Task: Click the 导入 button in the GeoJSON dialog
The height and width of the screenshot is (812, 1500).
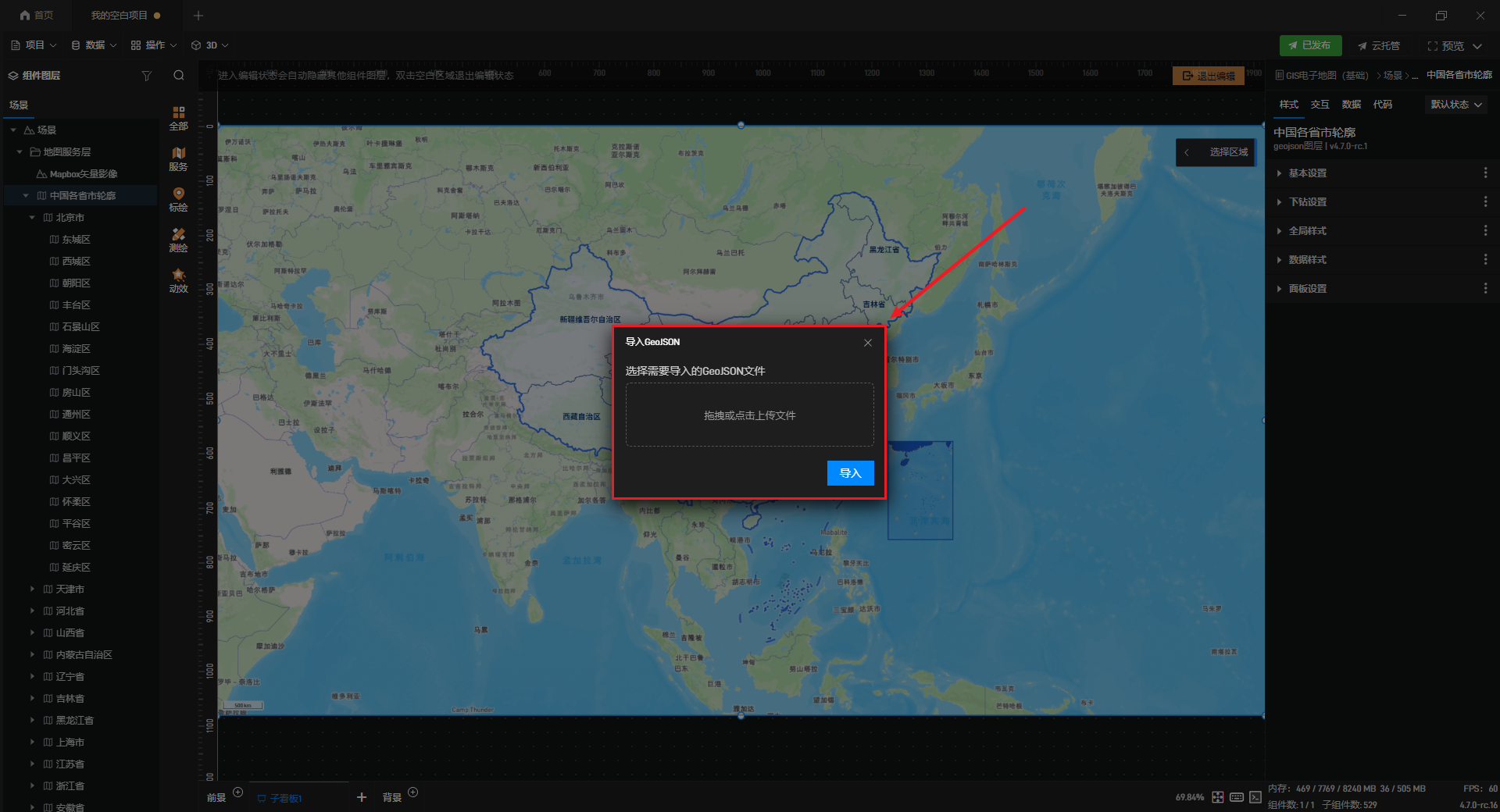Action: pyautogui.click(x=850, y=473)
